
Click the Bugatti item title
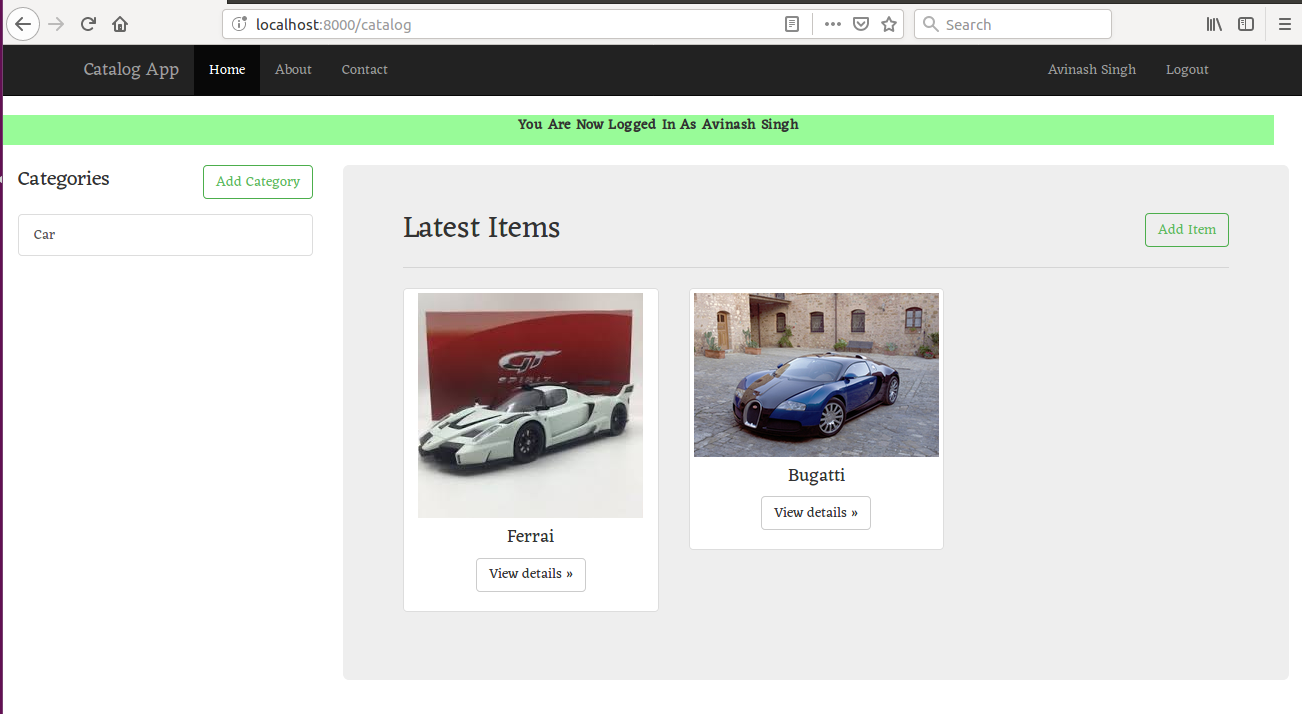(x=816, y=475)
